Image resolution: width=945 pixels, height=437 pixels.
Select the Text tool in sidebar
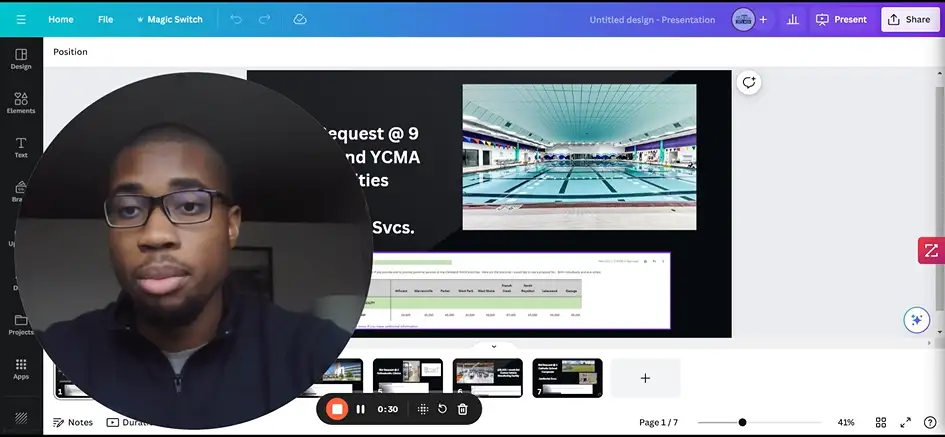point(21,147)
